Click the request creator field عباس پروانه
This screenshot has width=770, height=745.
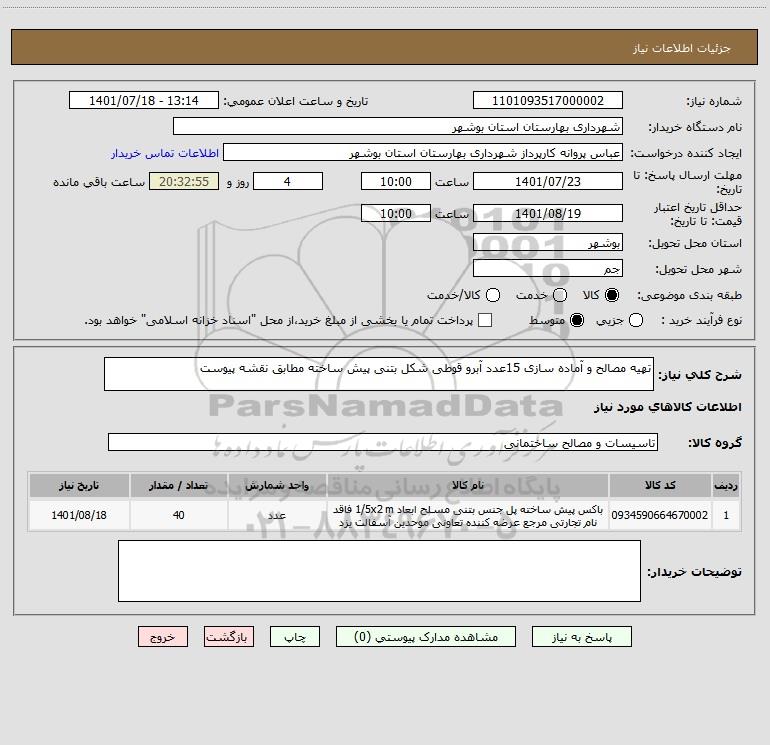[x=423, y=153]
